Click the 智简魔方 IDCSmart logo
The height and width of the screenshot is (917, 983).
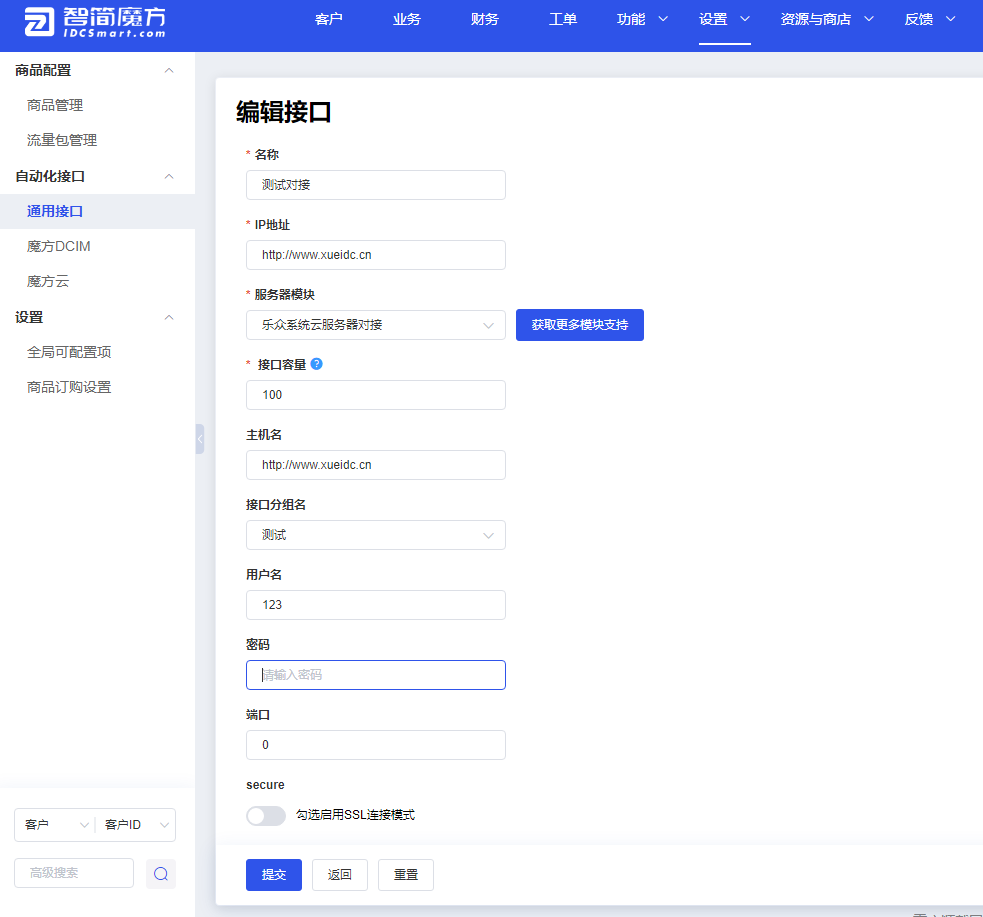(95, 23)
